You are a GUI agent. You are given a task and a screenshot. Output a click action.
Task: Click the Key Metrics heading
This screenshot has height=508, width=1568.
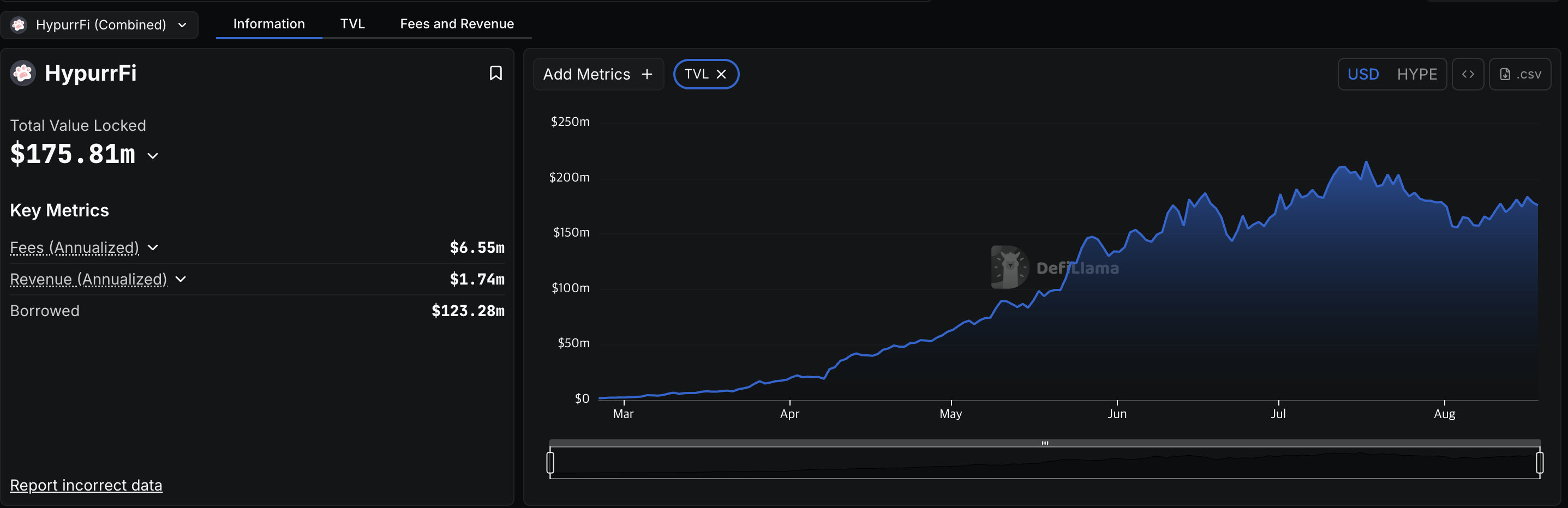click(59, 210)
